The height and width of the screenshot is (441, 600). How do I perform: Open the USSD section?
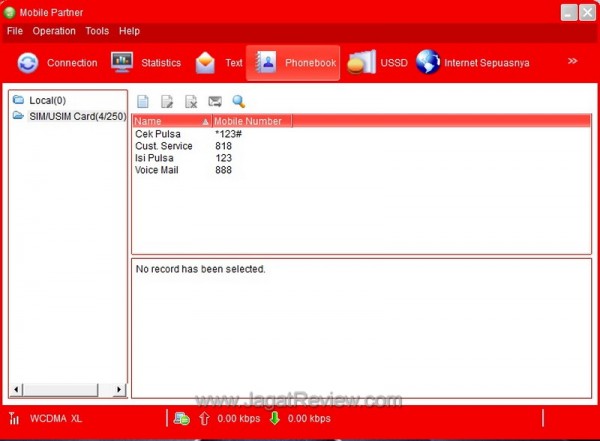377,63
